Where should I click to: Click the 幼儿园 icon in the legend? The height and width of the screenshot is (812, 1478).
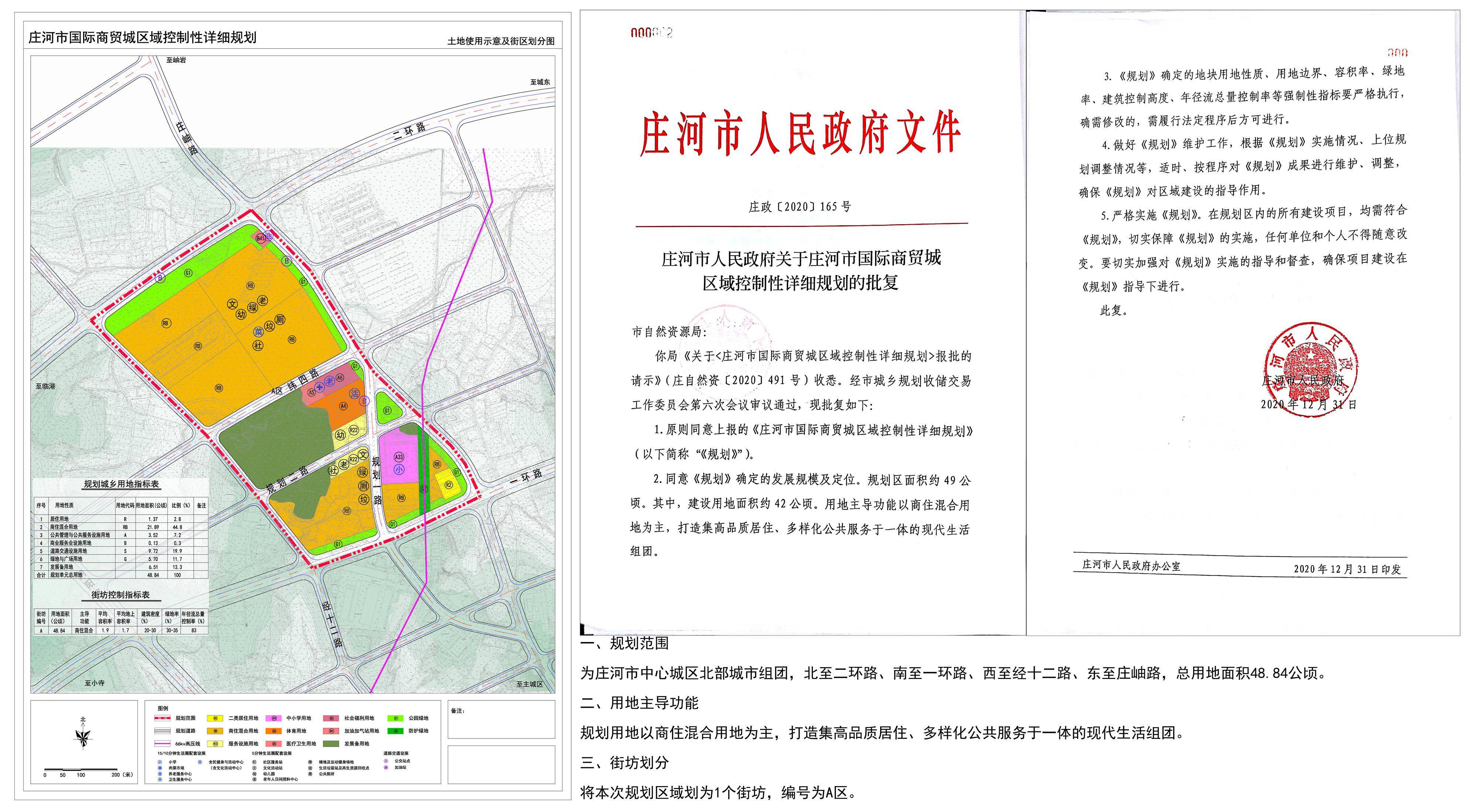(255, 774)
